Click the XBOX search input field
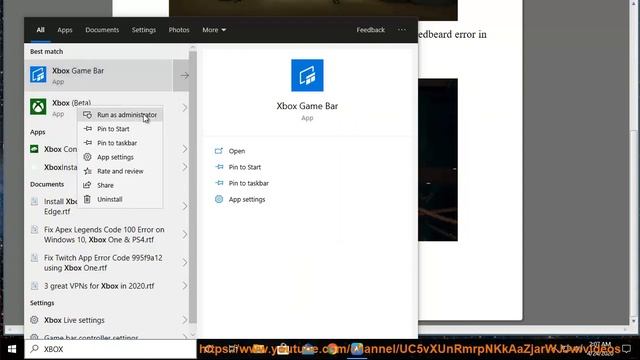Image resolution: width=640 pixels, height=360 pixels. click(x=110, y=349)
